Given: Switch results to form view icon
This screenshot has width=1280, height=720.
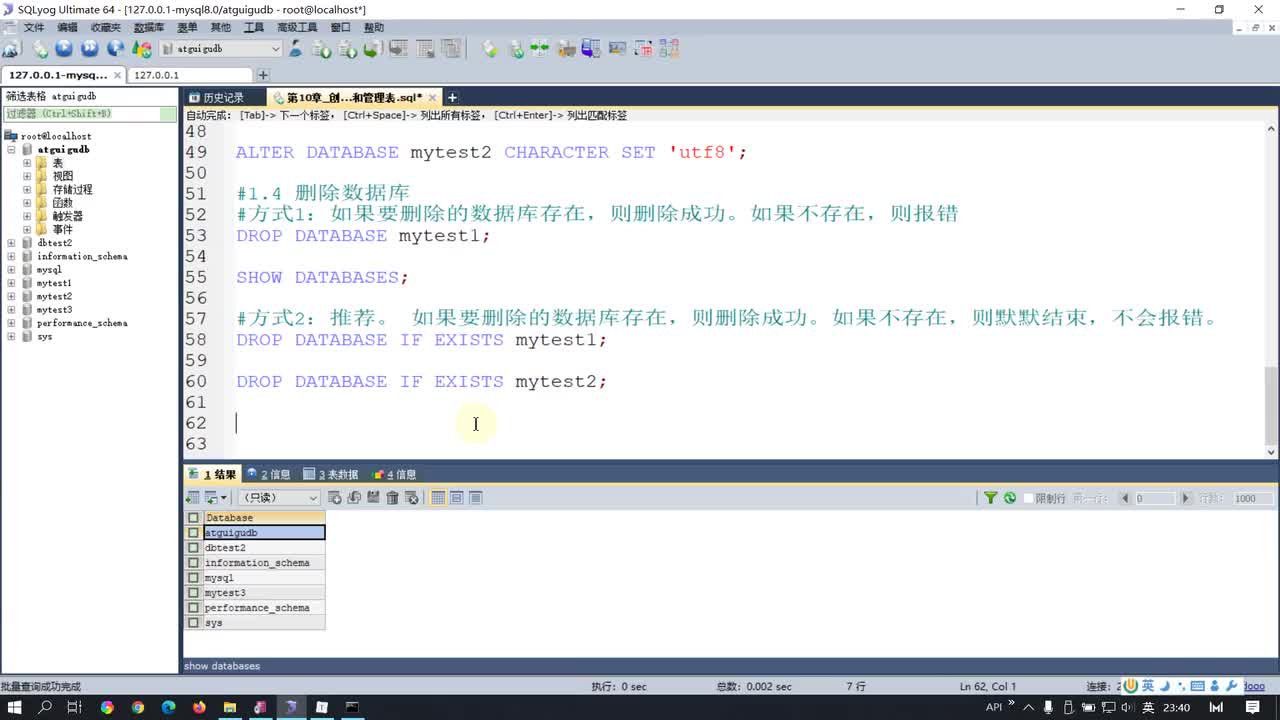Looking at the screenshot, I should [457, 498].
